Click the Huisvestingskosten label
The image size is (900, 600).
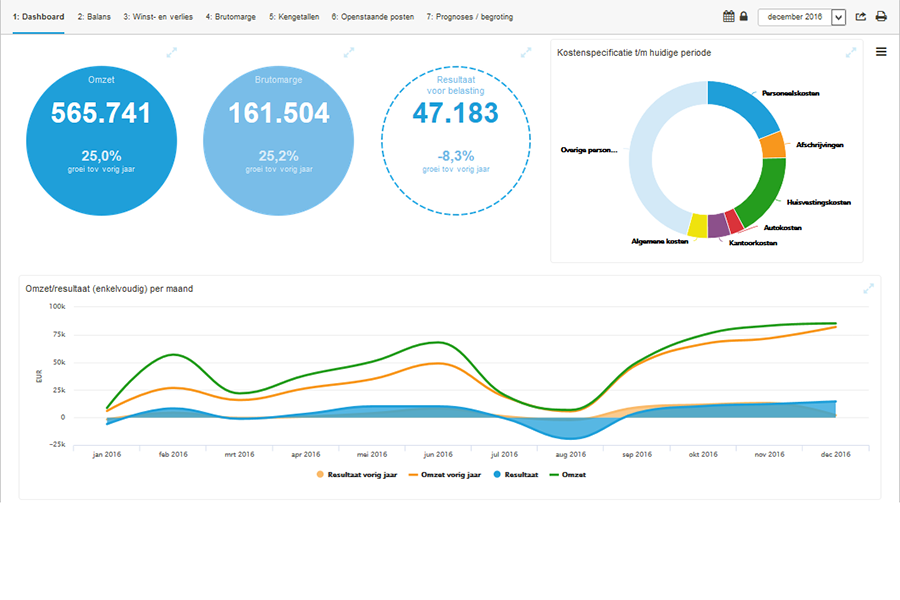(x=818, y=202)
